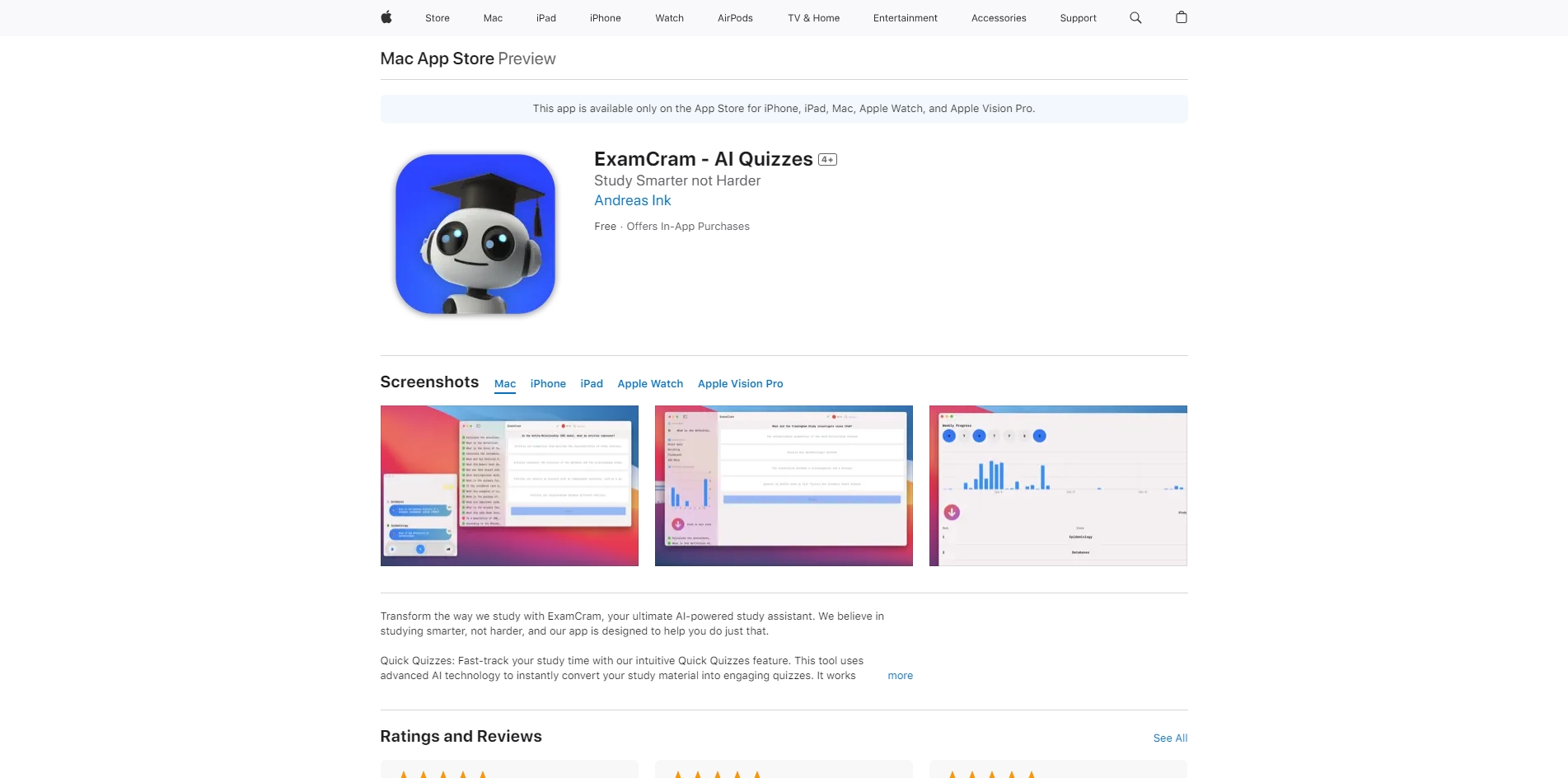
Task: Click the 4+ age rating badge
Action: click(x=827, y=160)
